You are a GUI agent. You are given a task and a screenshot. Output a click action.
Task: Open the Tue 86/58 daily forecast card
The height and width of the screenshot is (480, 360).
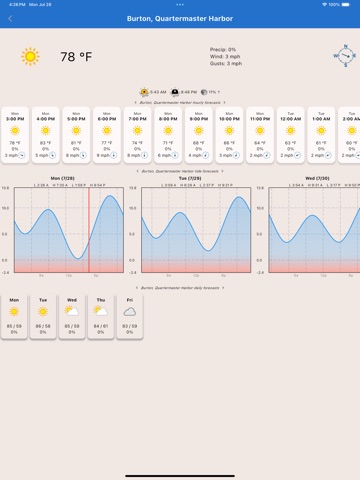[x=43, y=316]
